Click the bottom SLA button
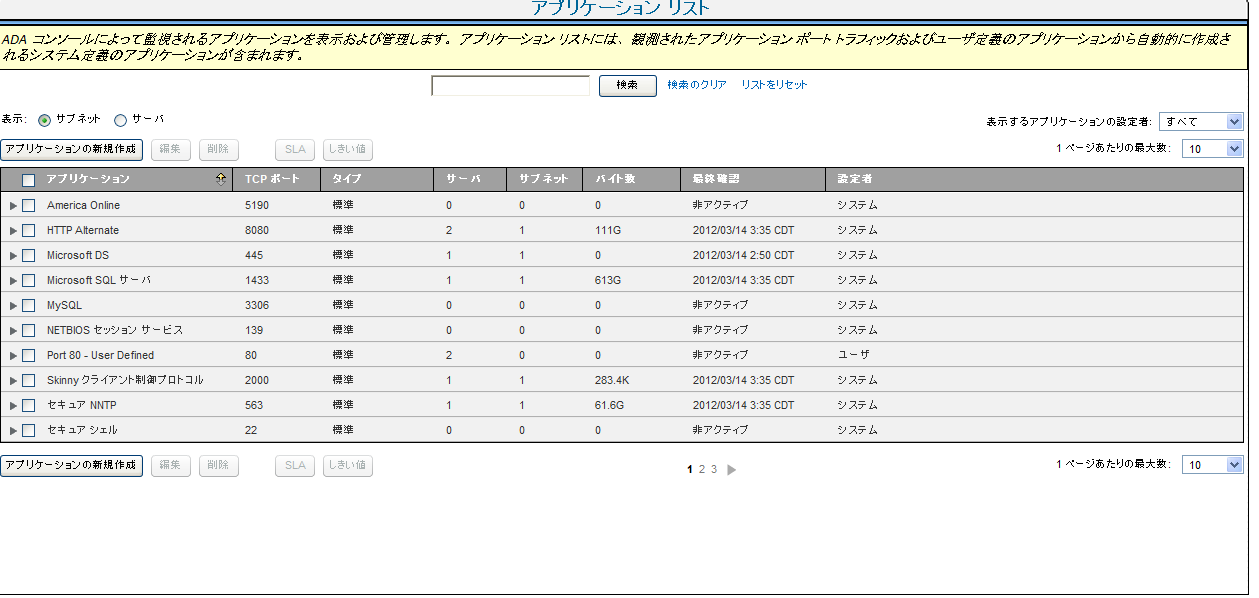This screenshot has height=598, width=1259. [x=295, y=466]
